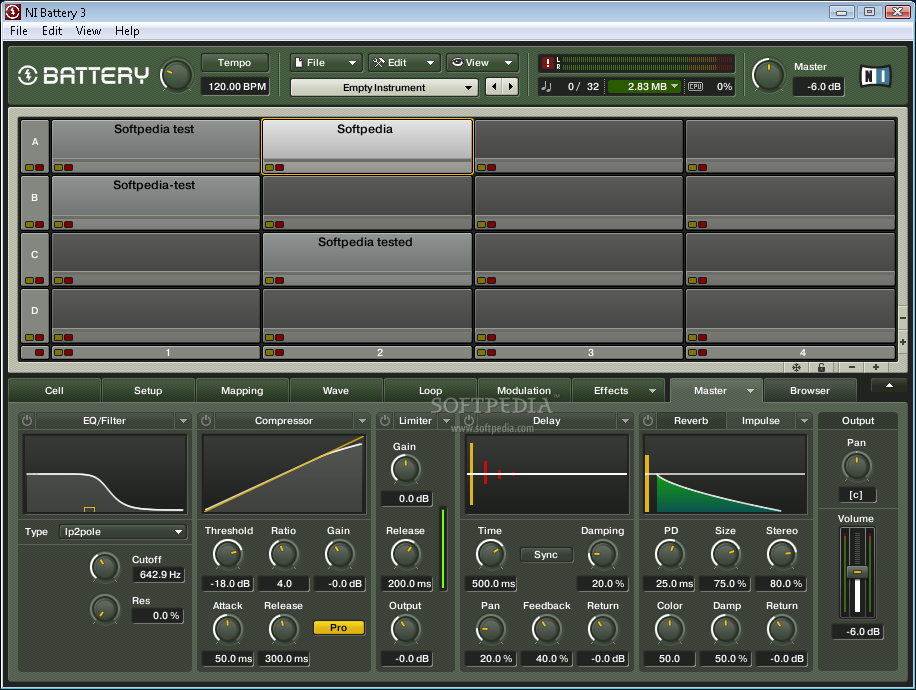Image resolution: width=916 pixels, height=690 pixels.
Task: Click the Tempo button
Action: coord(234,63)
